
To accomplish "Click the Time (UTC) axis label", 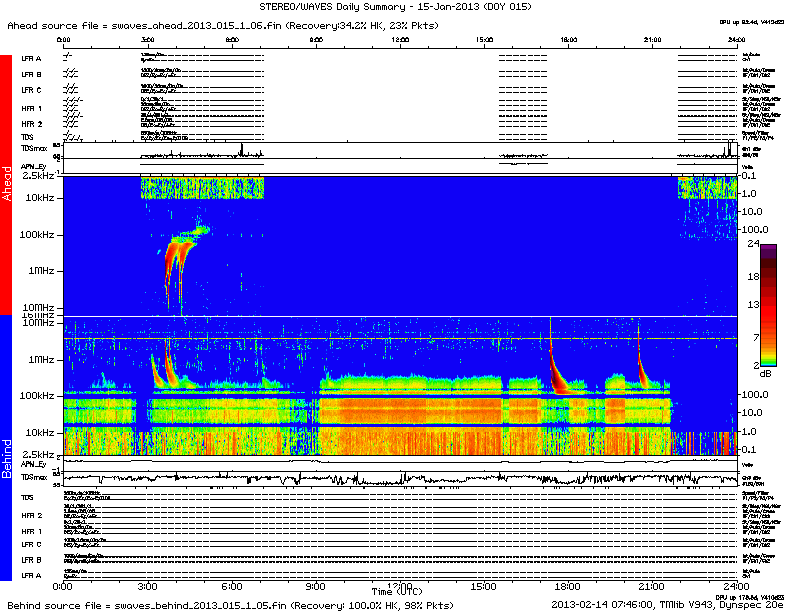I will point(397,593).
